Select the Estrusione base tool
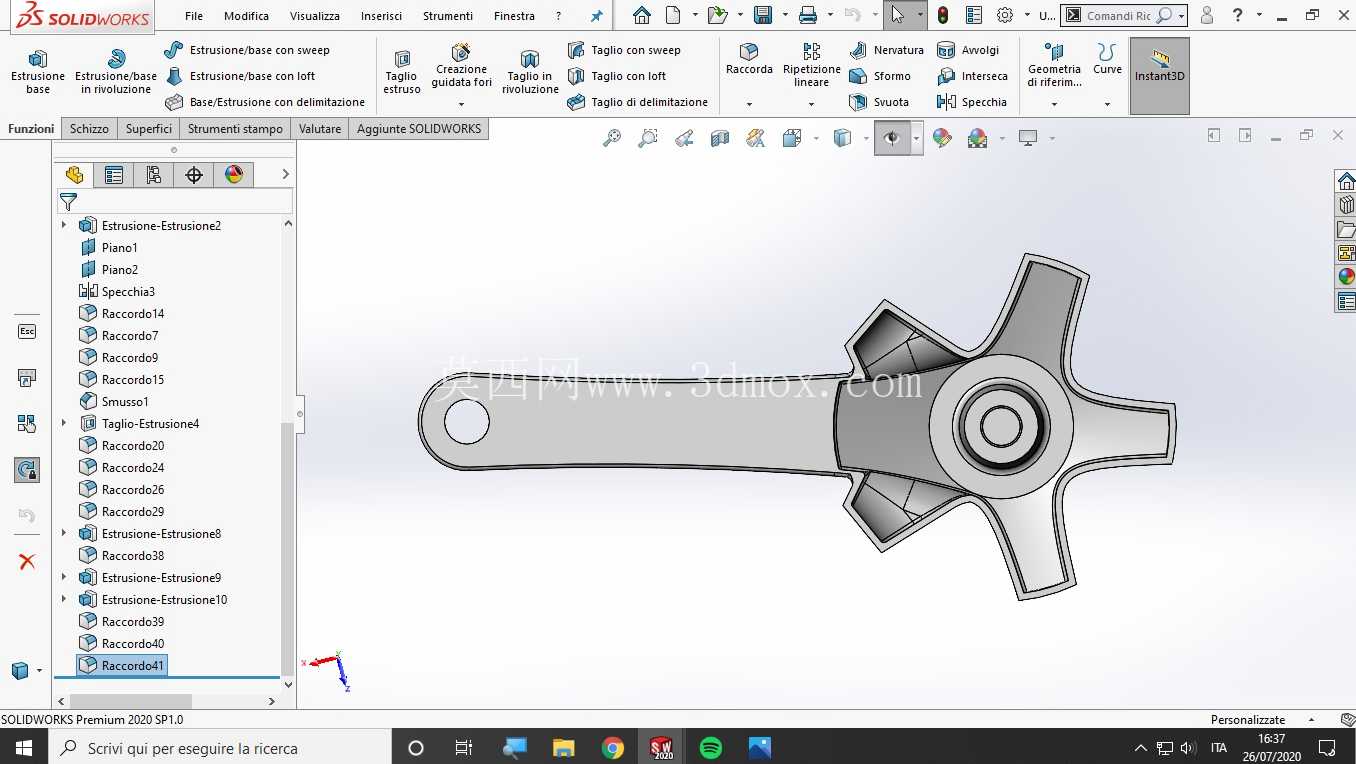 (38, 72)
